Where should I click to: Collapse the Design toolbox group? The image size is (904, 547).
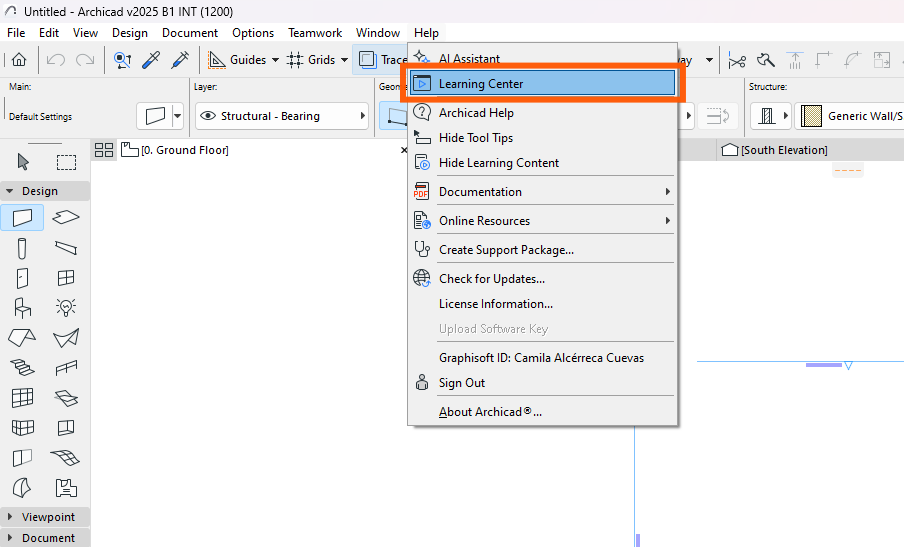[x=10, y=191]
